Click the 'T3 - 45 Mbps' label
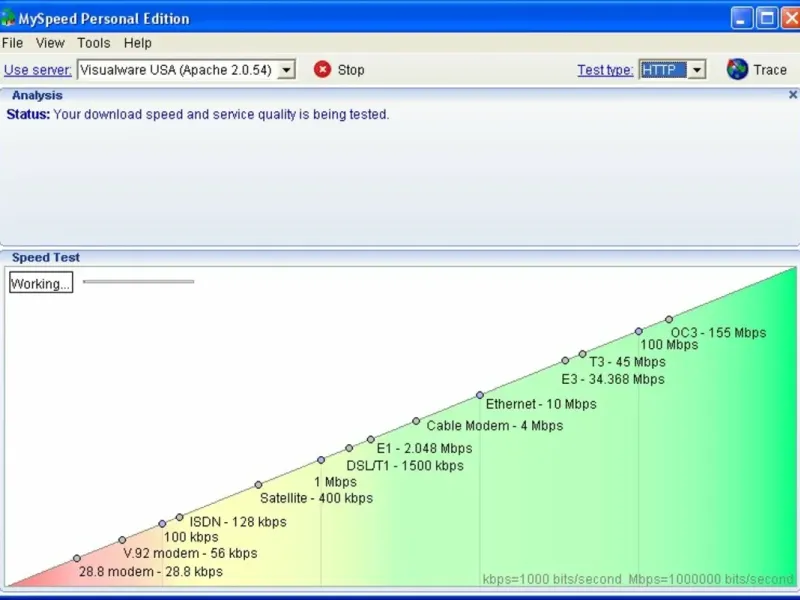The height and width of the screenshot is (600, 800). coord(628,362)
